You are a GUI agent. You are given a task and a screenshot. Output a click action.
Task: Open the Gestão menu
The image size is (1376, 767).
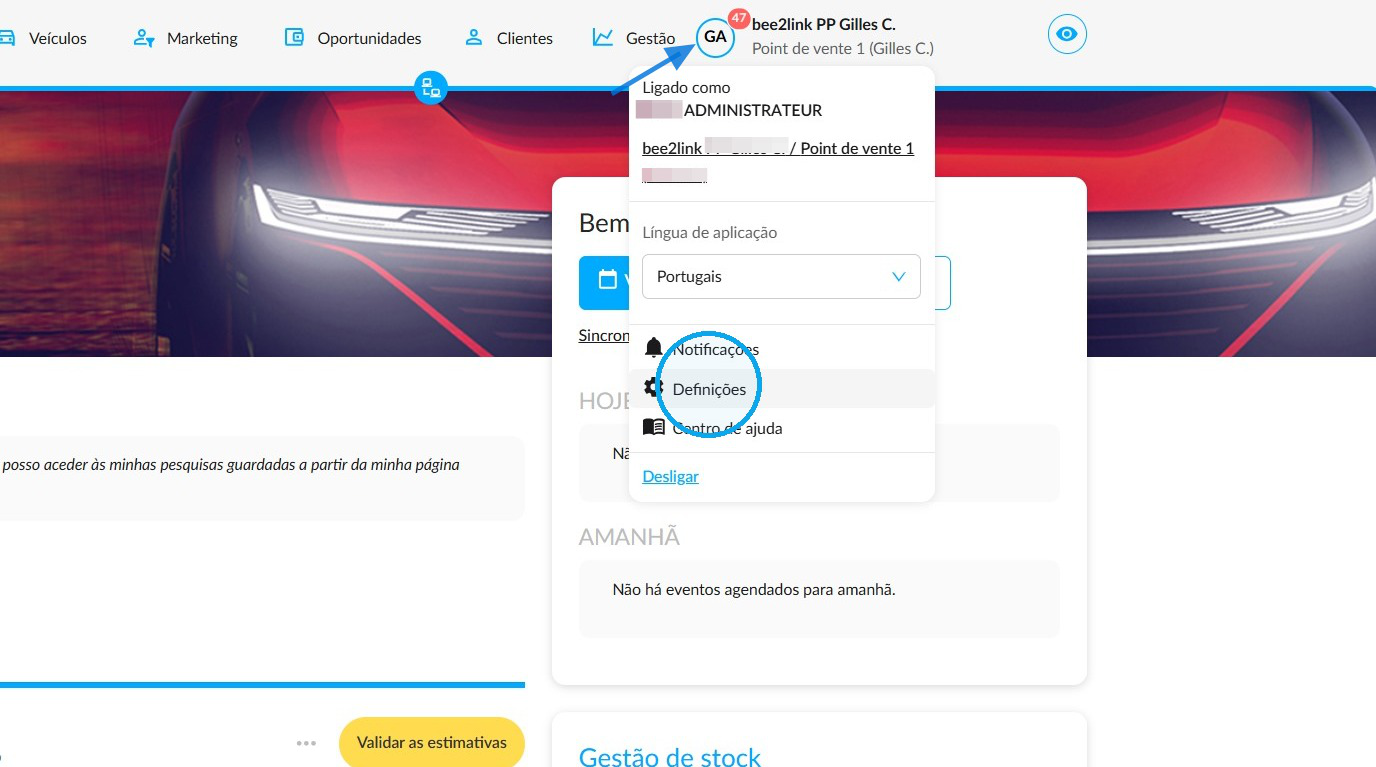(x=634, y=38)
